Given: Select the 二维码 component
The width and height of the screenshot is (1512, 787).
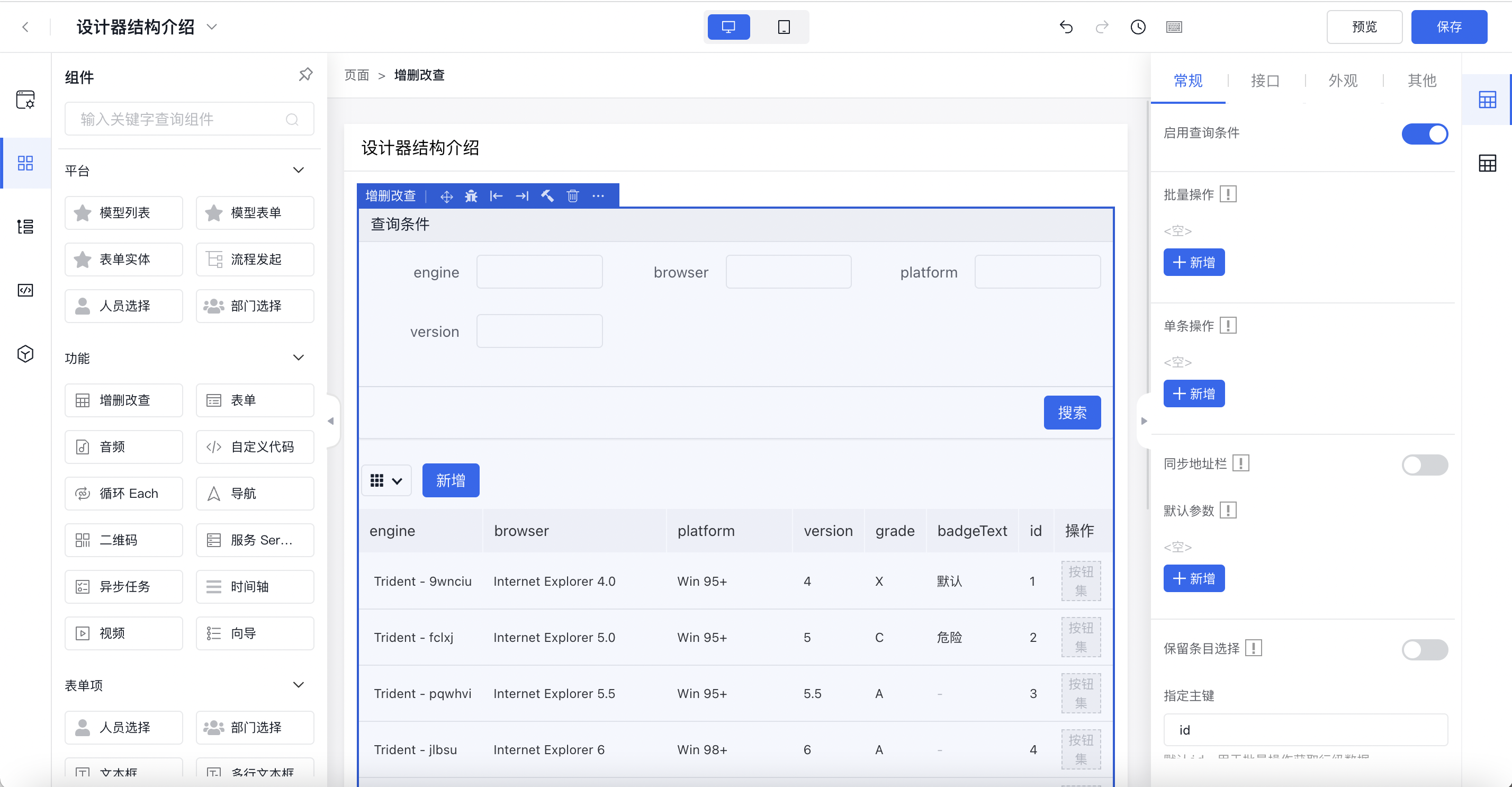Looking at the screenshot, I should click(124, 540).
